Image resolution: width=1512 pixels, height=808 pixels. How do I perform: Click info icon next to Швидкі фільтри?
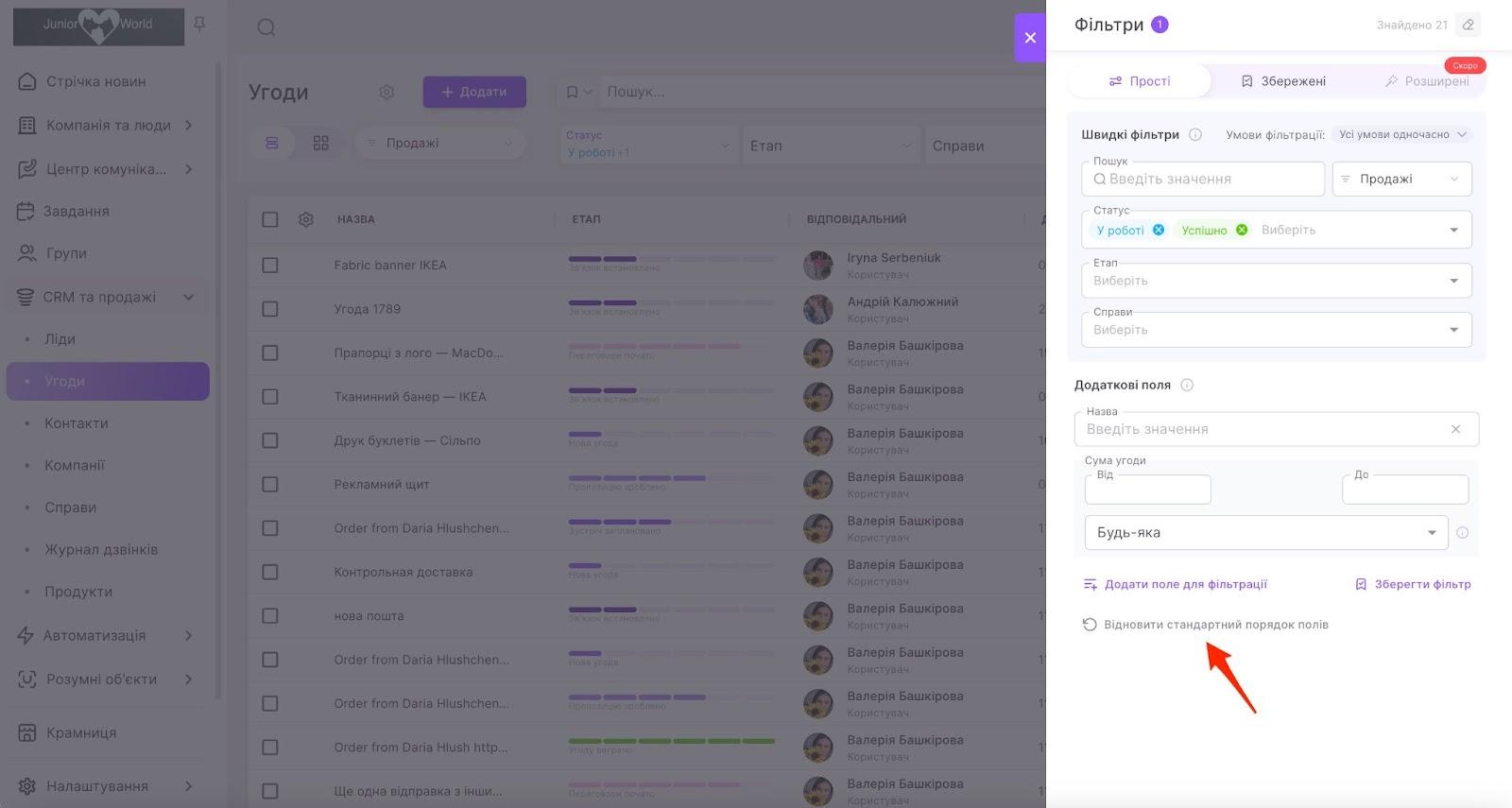coord(1195,134)
